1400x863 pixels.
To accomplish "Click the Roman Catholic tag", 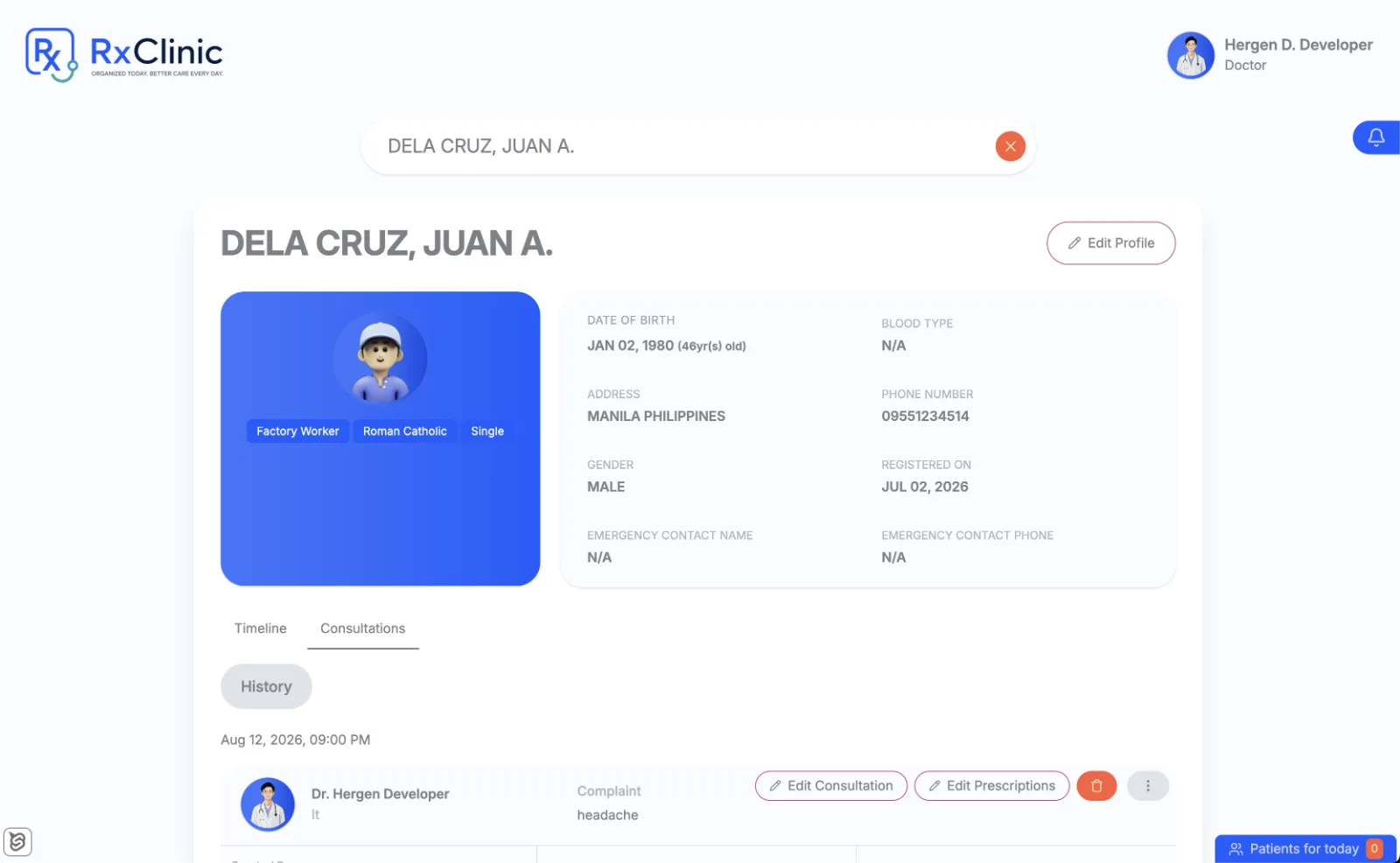I will point(405,431).
